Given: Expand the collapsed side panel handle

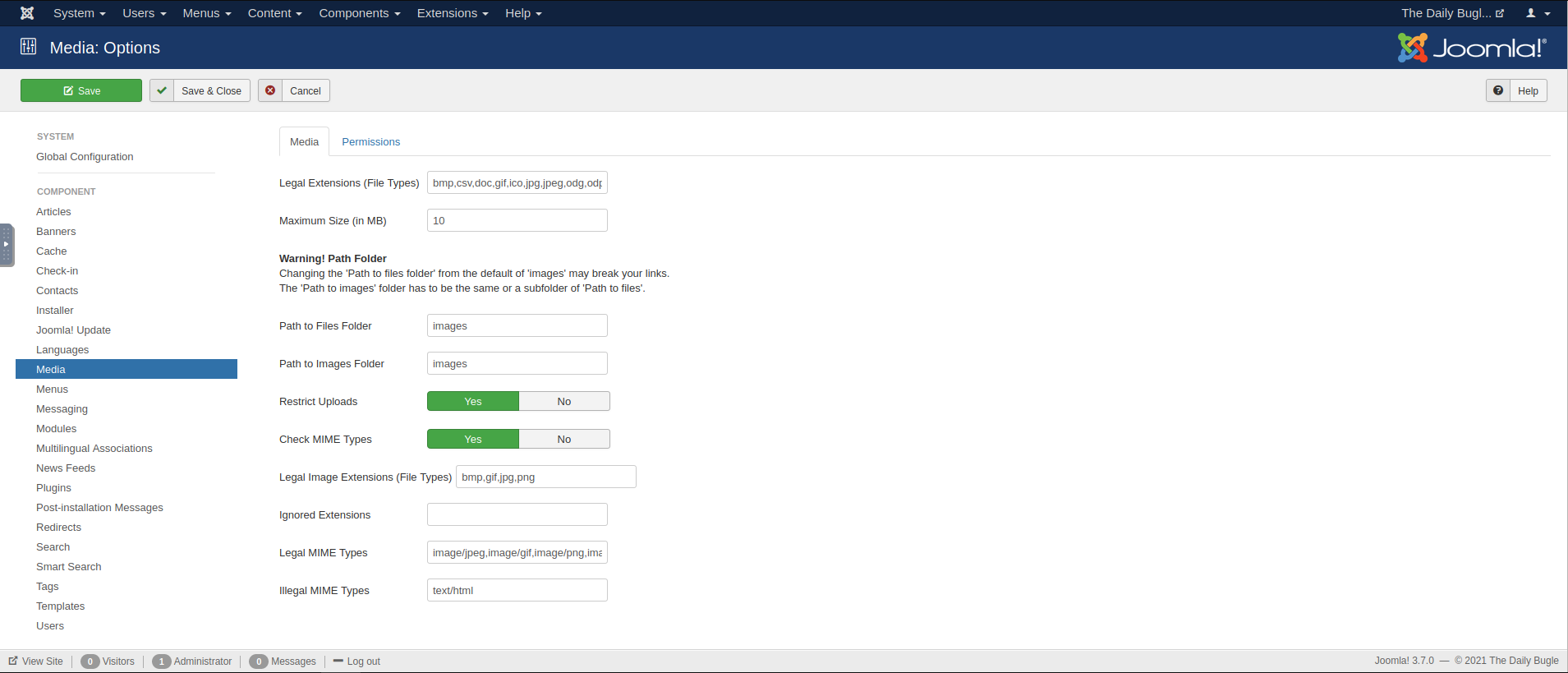Looking at the screenshot, I should pyautogui.click(x=7, y=245).
